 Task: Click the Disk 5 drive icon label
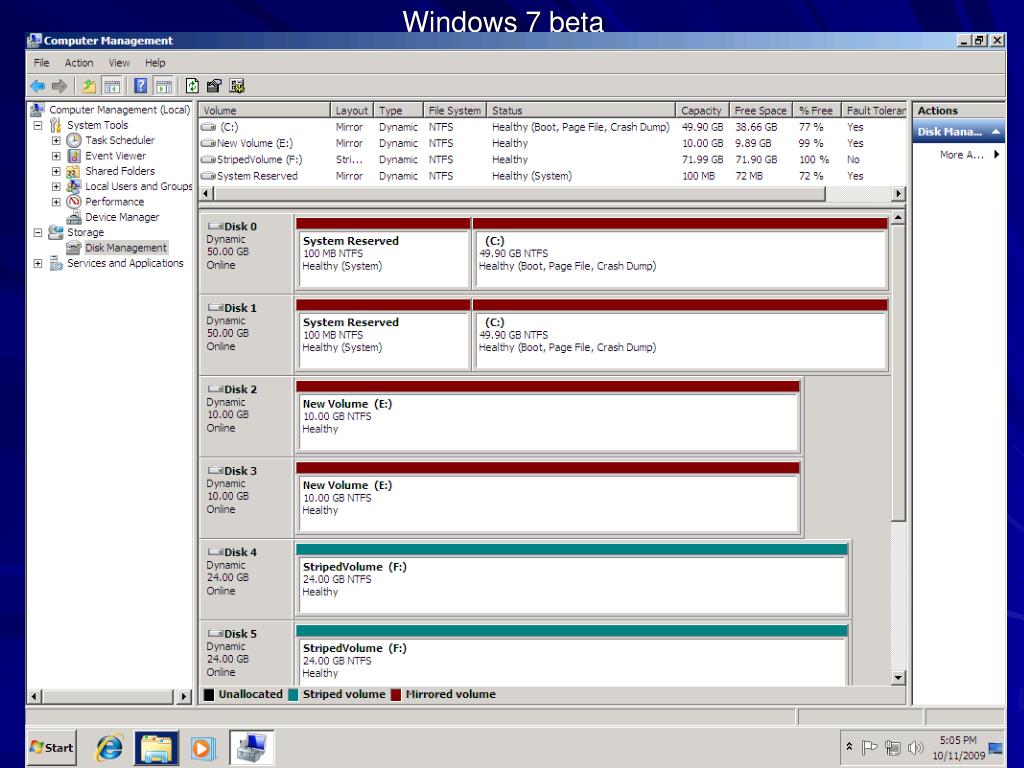232,634
